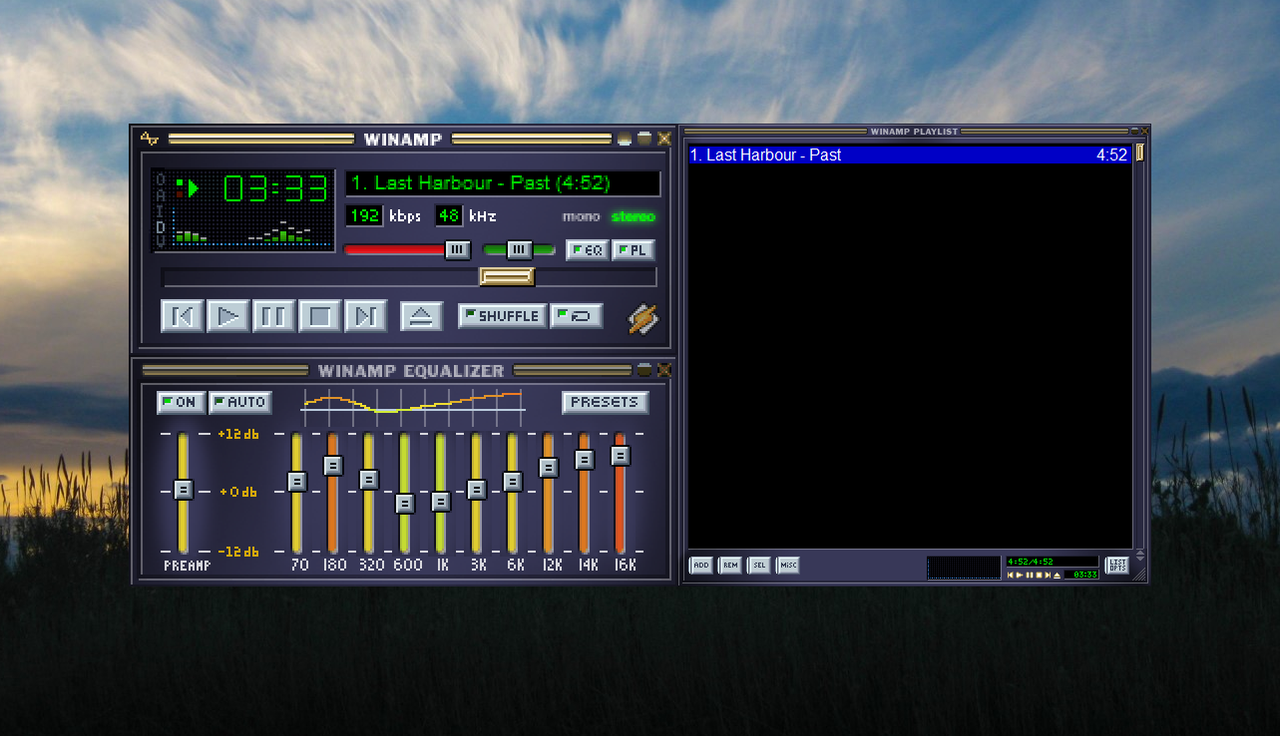Click the 1K band slider handle
The width and height of the screenshot is (1280, 736).
(x=441, y=501)
